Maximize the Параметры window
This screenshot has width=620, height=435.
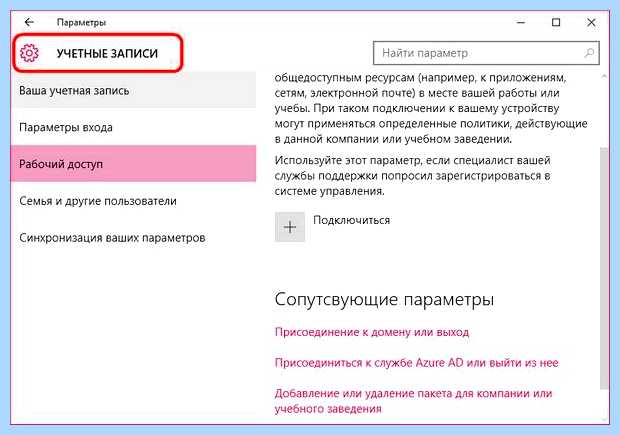coord(556,23)
